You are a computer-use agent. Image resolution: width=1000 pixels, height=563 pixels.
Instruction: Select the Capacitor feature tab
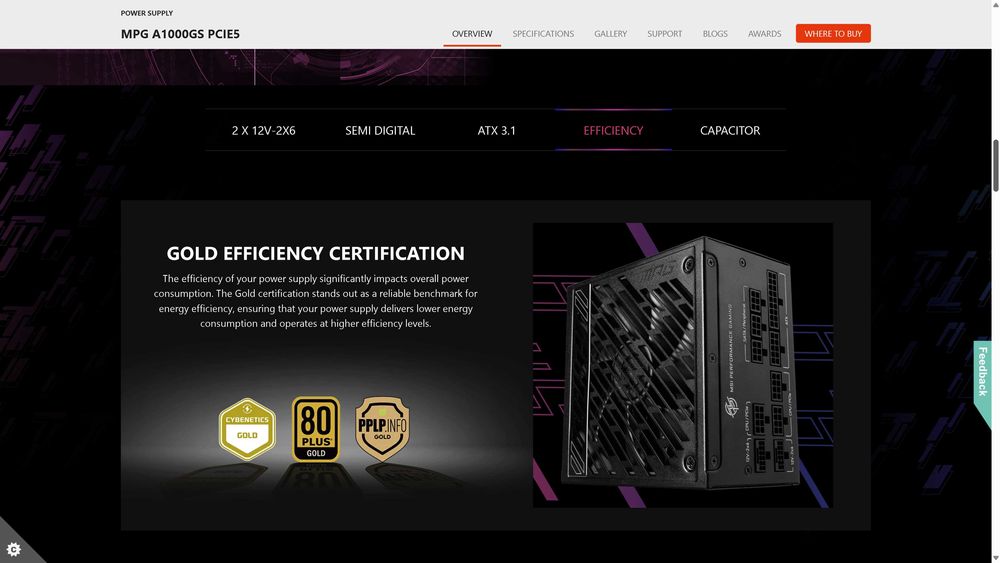730,130
